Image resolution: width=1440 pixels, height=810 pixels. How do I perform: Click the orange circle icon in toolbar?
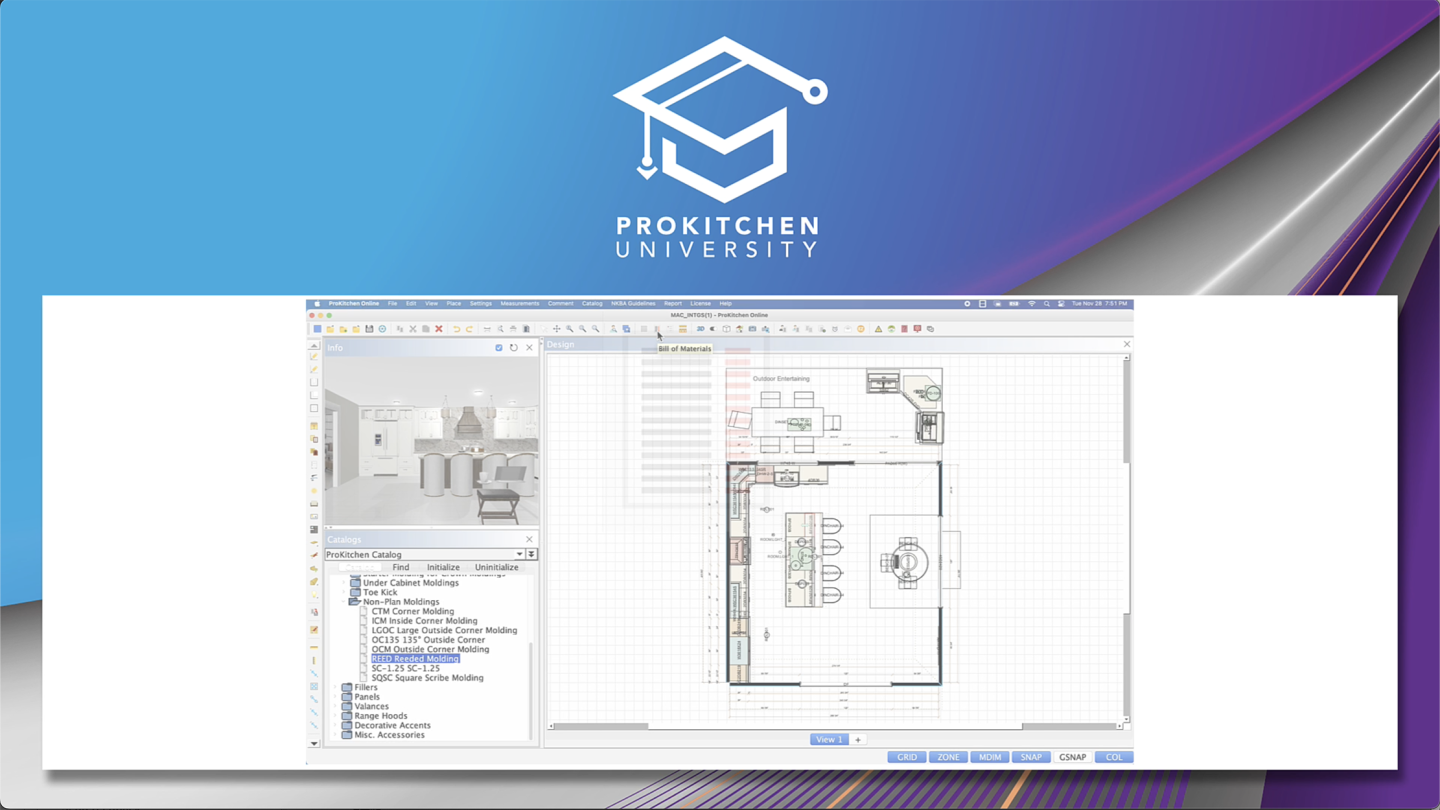[861, 329]
